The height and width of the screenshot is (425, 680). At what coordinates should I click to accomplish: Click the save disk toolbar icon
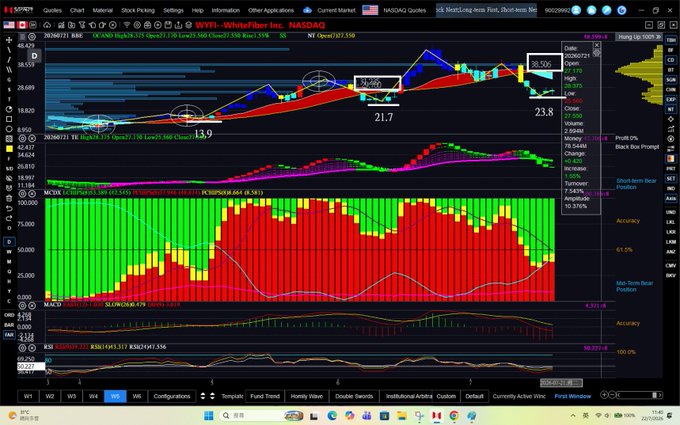click(168, 25)
